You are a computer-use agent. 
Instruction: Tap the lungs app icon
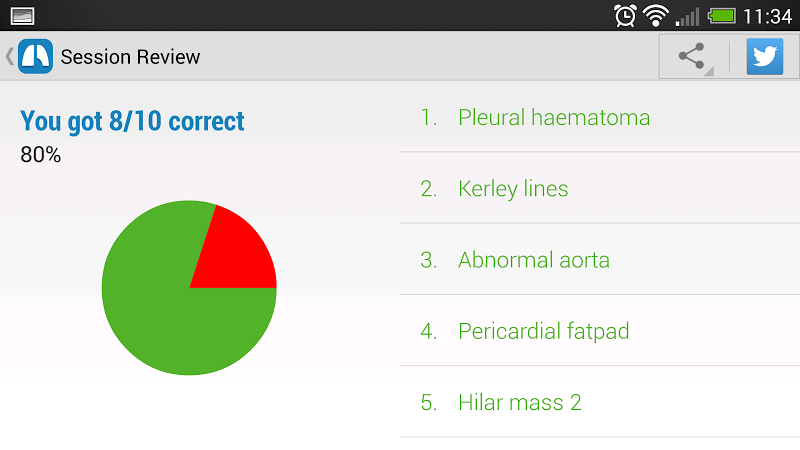(35, 56)
